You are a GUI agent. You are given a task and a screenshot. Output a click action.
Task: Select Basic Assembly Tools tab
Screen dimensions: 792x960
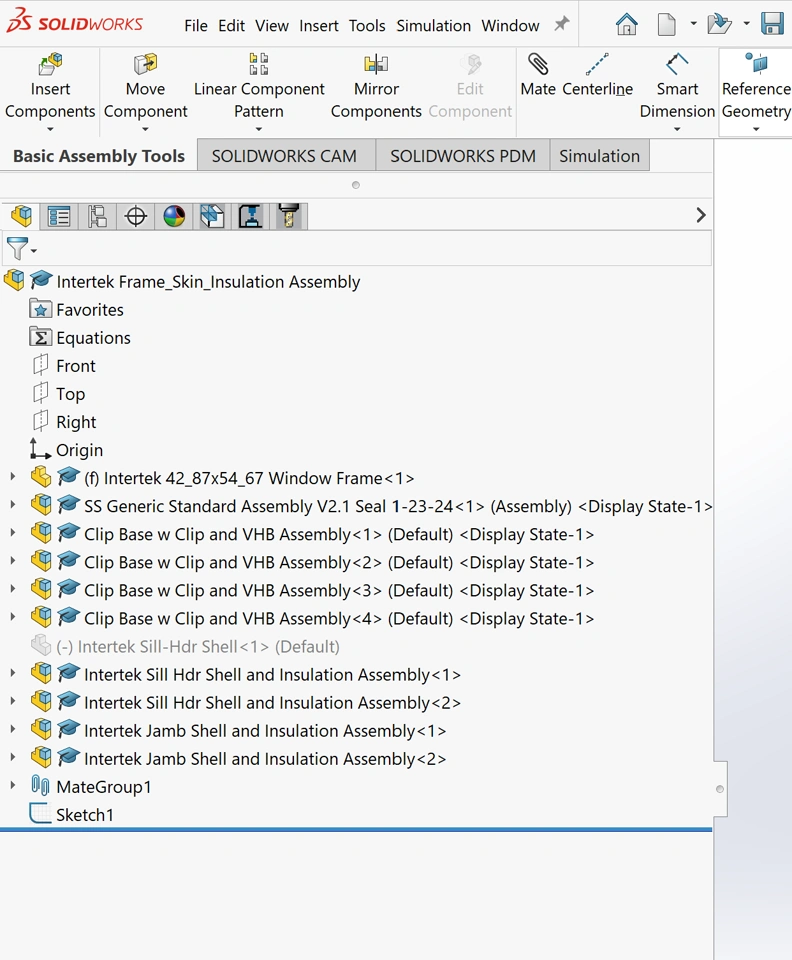coord(99,156)
